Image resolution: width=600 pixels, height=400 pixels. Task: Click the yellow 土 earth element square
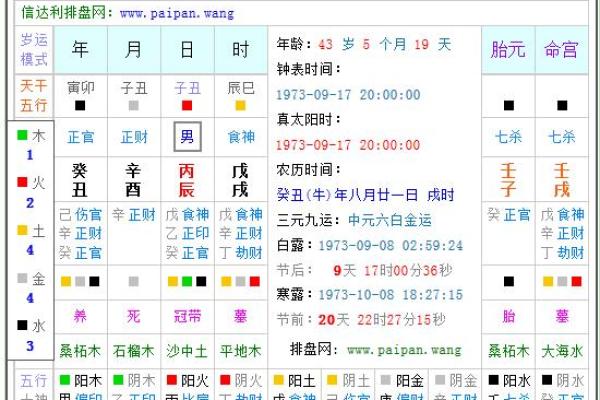[23, 230]
